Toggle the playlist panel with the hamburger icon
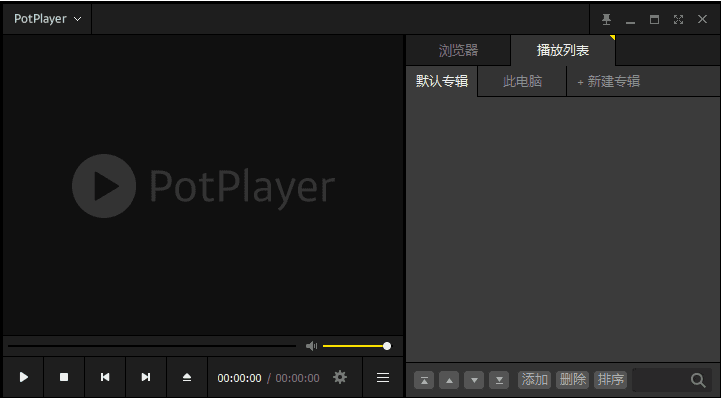This screenshot has height=398, width=721. (x=383, y=377)
